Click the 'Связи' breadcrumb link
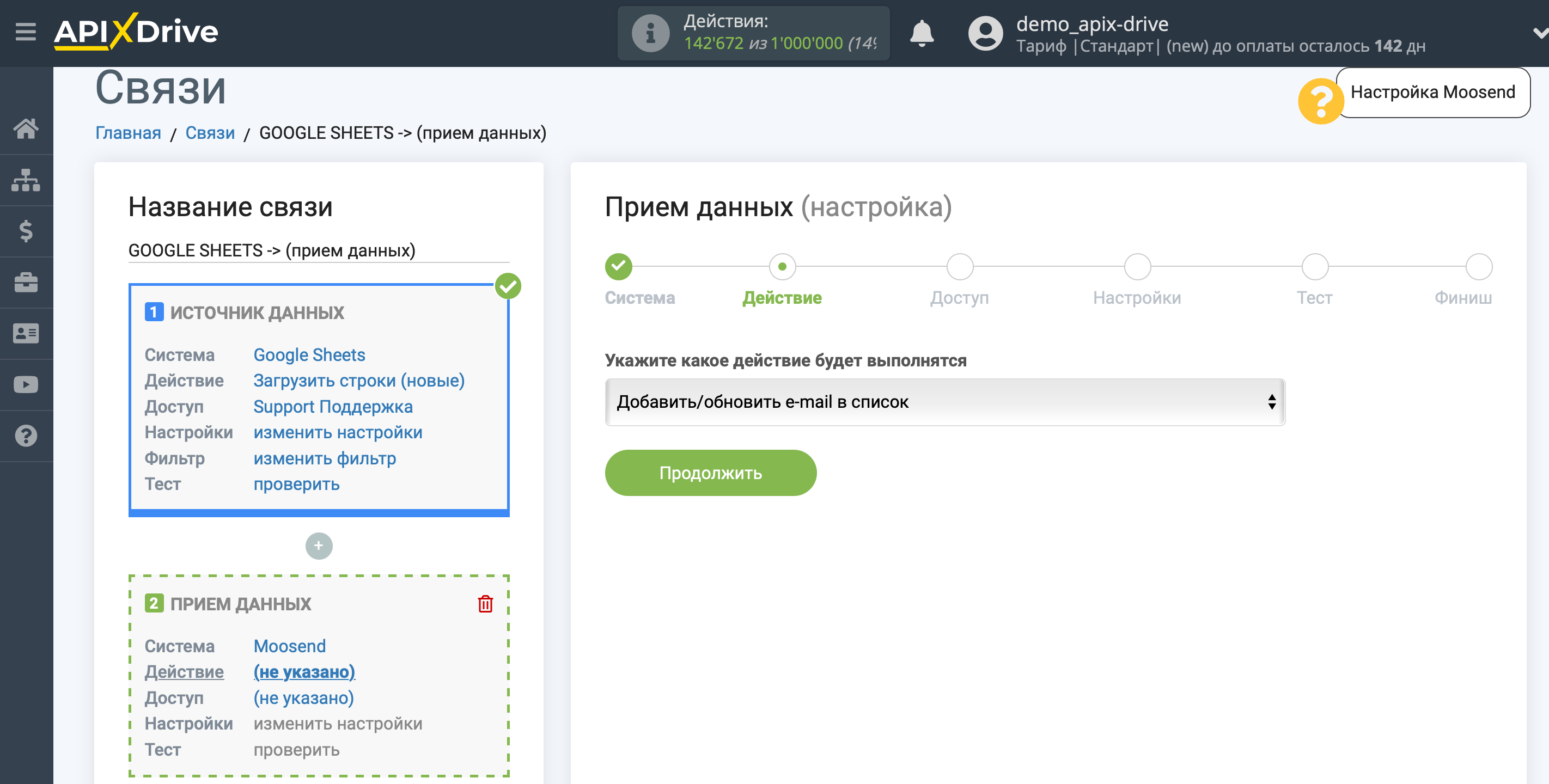Screen dimensions: 1549x784 click(x=210, y=132)
